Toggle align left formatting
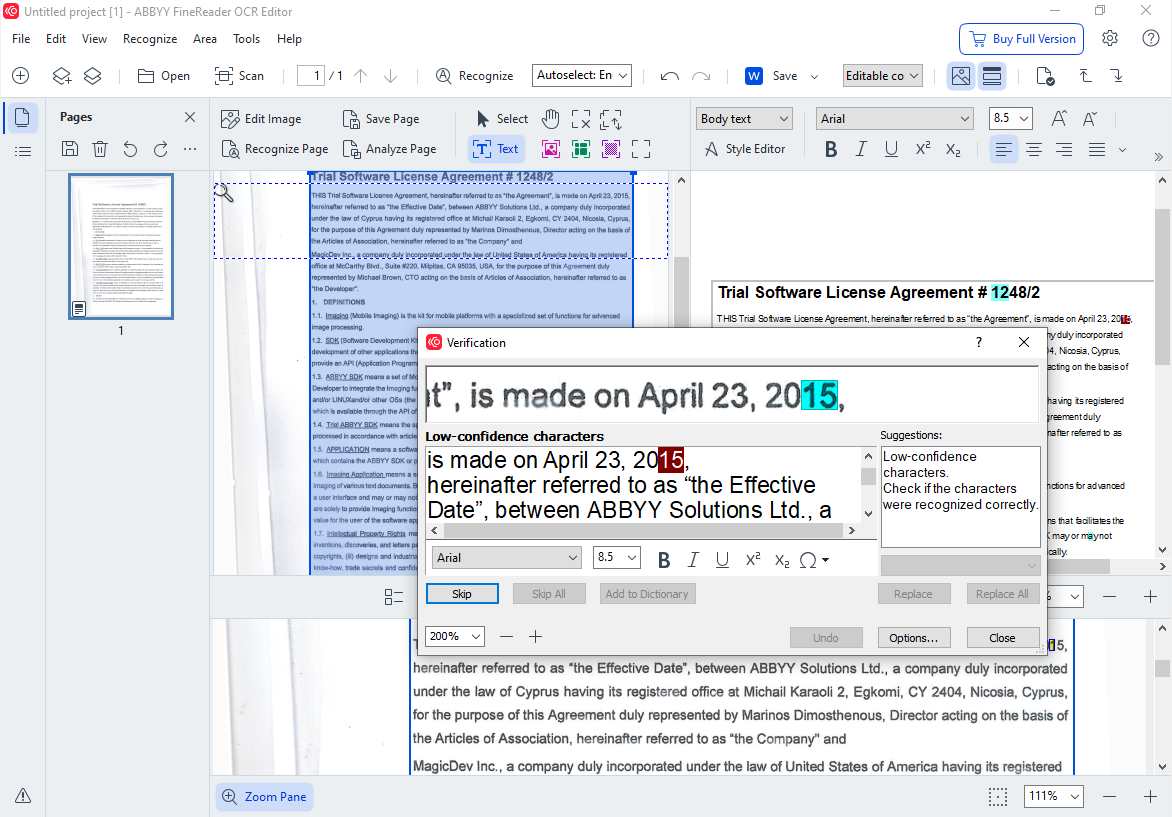 [x=1004, y=149]
